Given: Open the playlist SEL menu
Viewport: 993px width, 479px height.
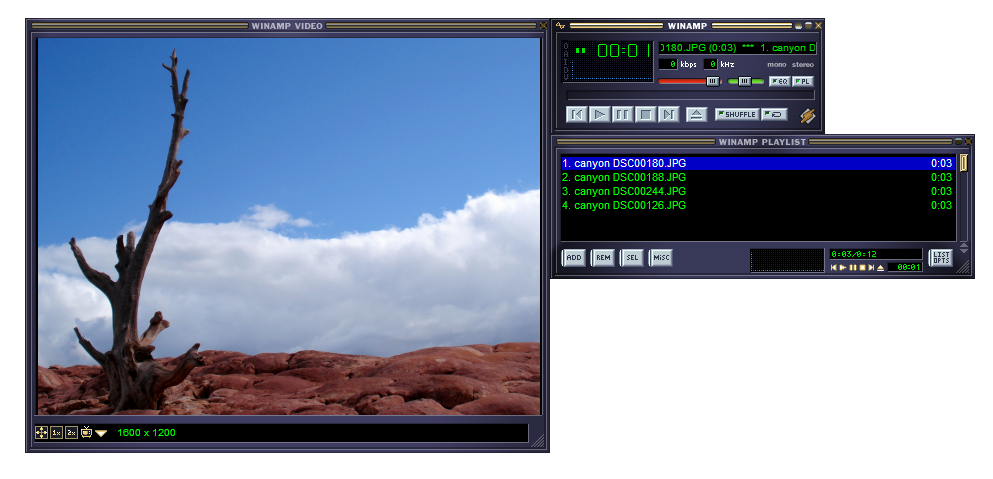Looking at the screenshot, I should (632, 258).
